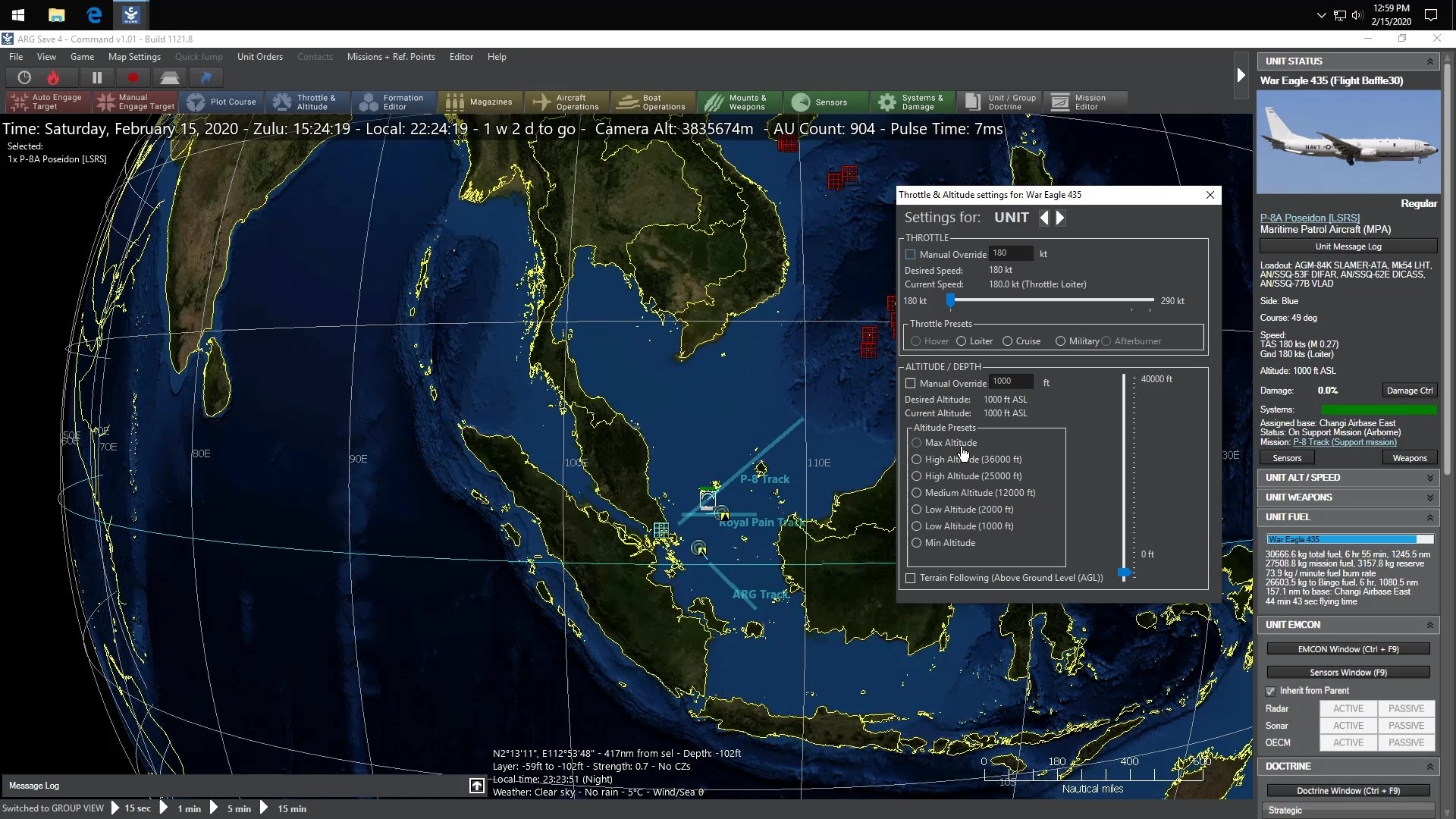Viewport: 1456px width, 819px height.
Task: Collapse the UNIT STATUS panel
Action: 1430,61
